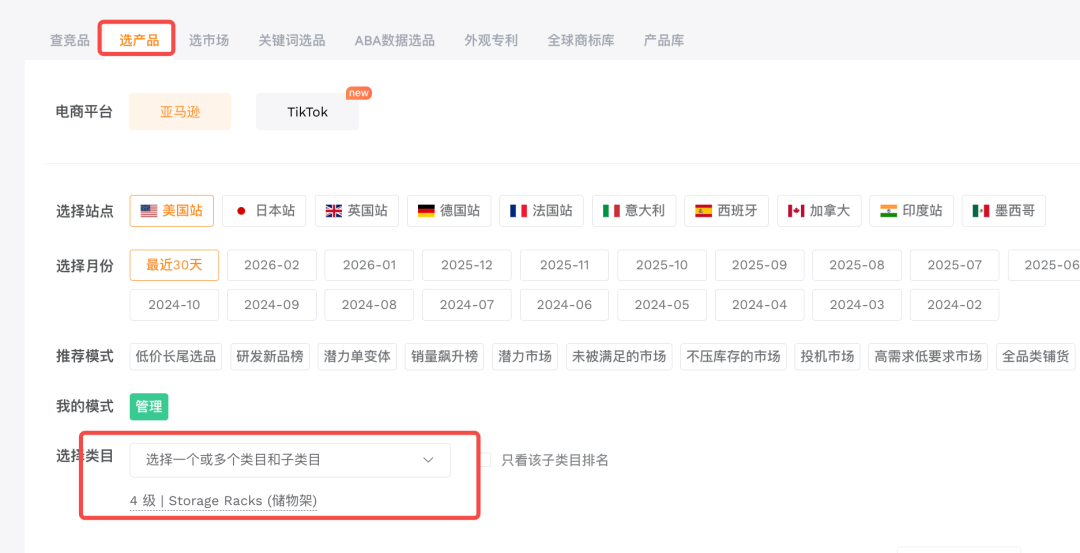This screenshot has width=1080, height=553.
Task: Select month 2024-05
Action: click(x=662, y=305)
